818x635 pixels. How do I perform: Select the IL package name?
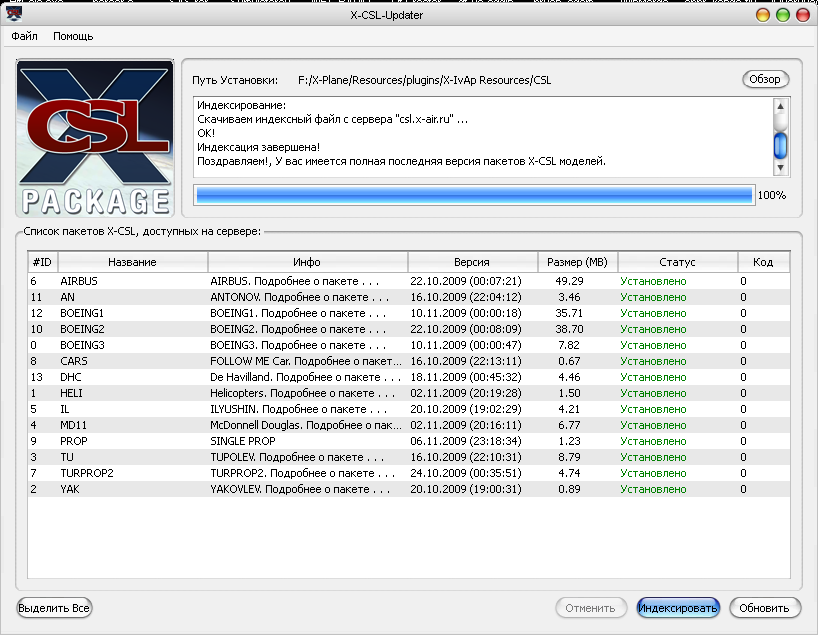pyautogui.click(x=64, y=409)
